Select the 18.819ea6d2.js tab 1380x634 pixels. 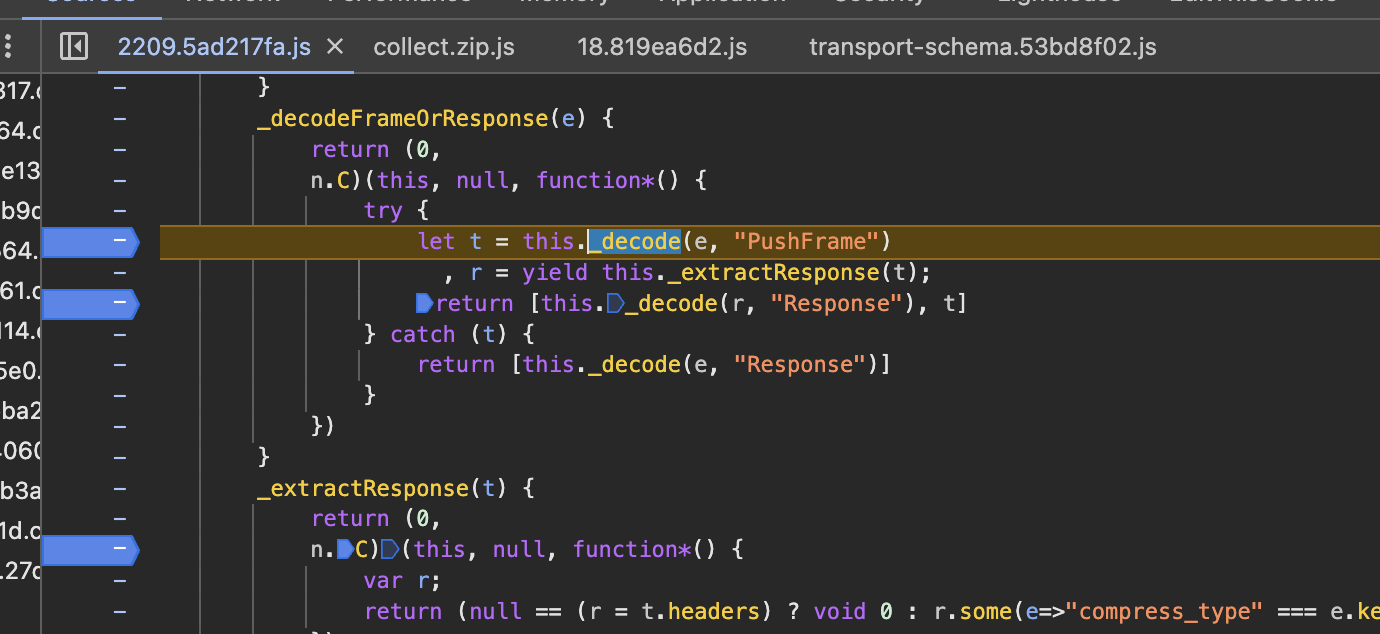pyautogui.click(x=661, y=46)
